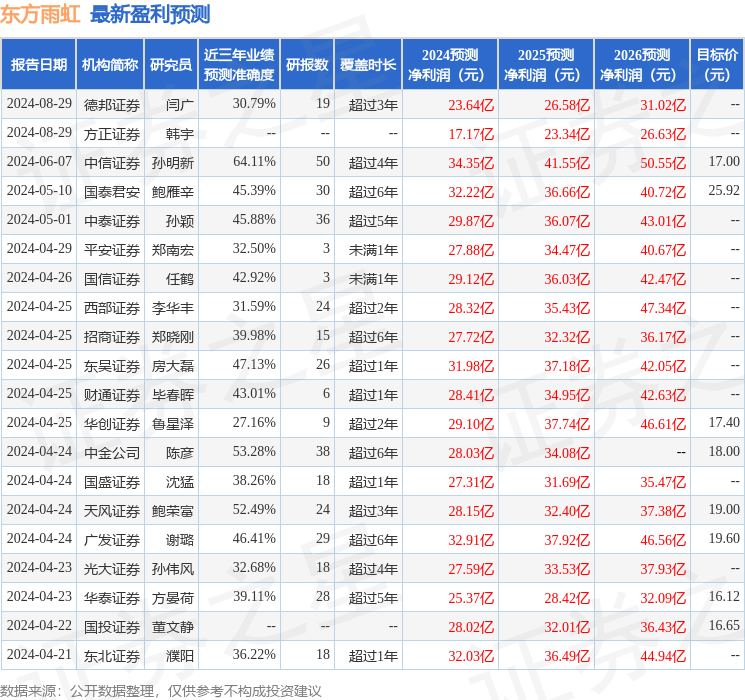Click 中金公司 in the institution column
This screenshot has height=700, width=745.
click(x=112, y=453)
